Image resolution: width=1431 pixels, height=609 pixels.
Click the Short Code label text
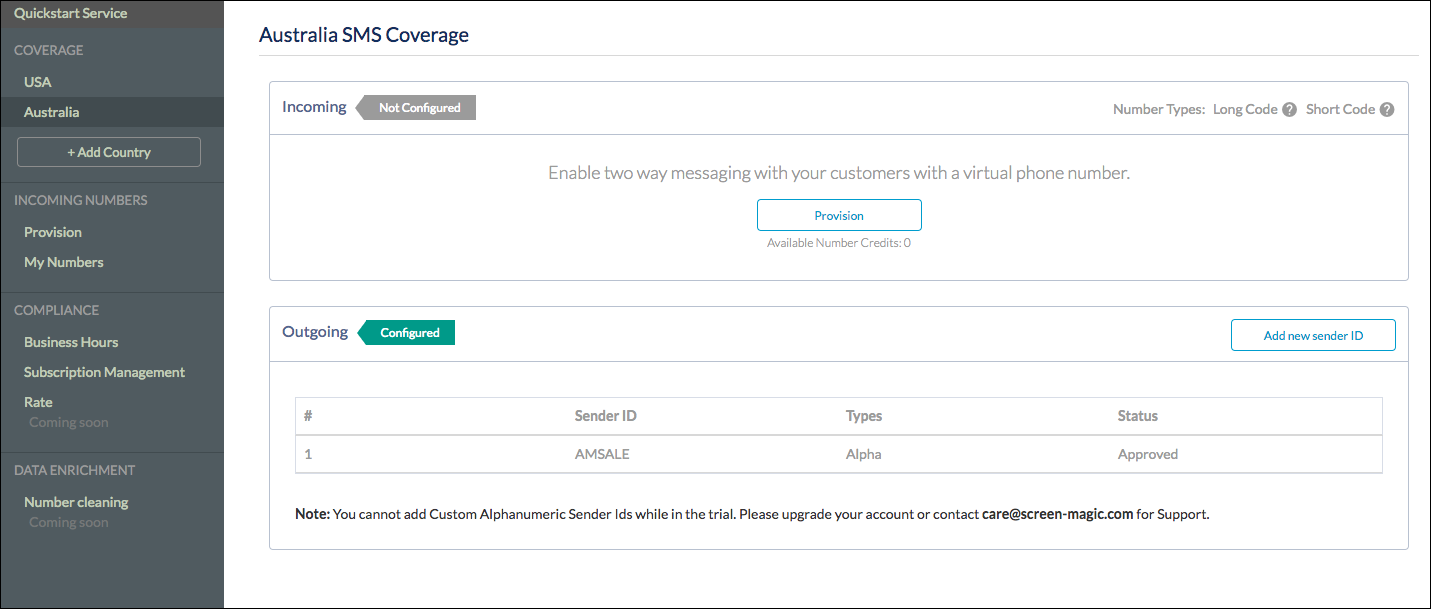1340,110
